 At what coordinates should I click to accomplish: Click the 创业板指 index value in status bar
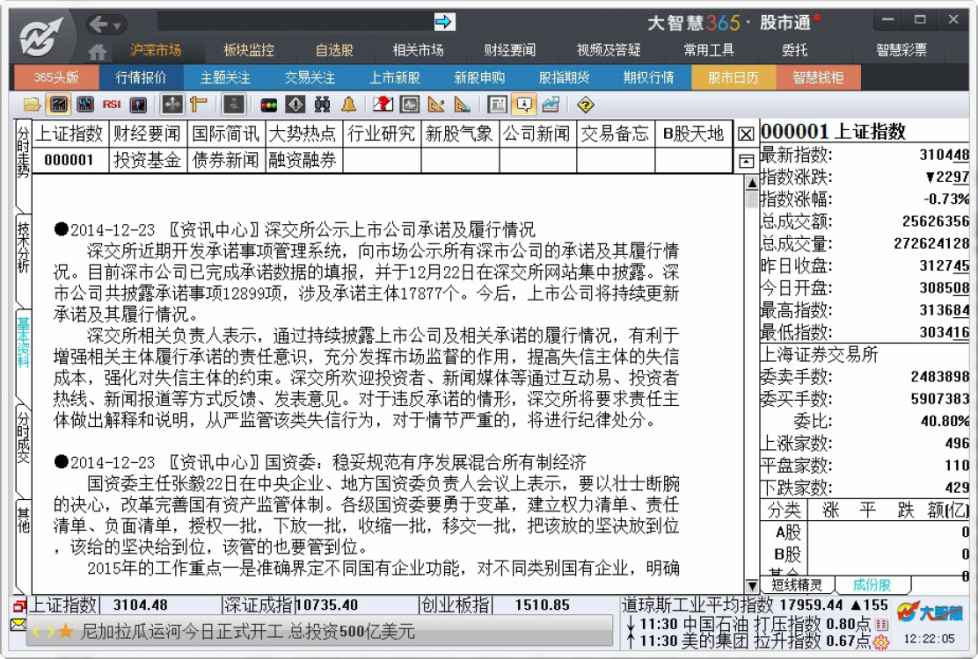[x=542, y=605]
